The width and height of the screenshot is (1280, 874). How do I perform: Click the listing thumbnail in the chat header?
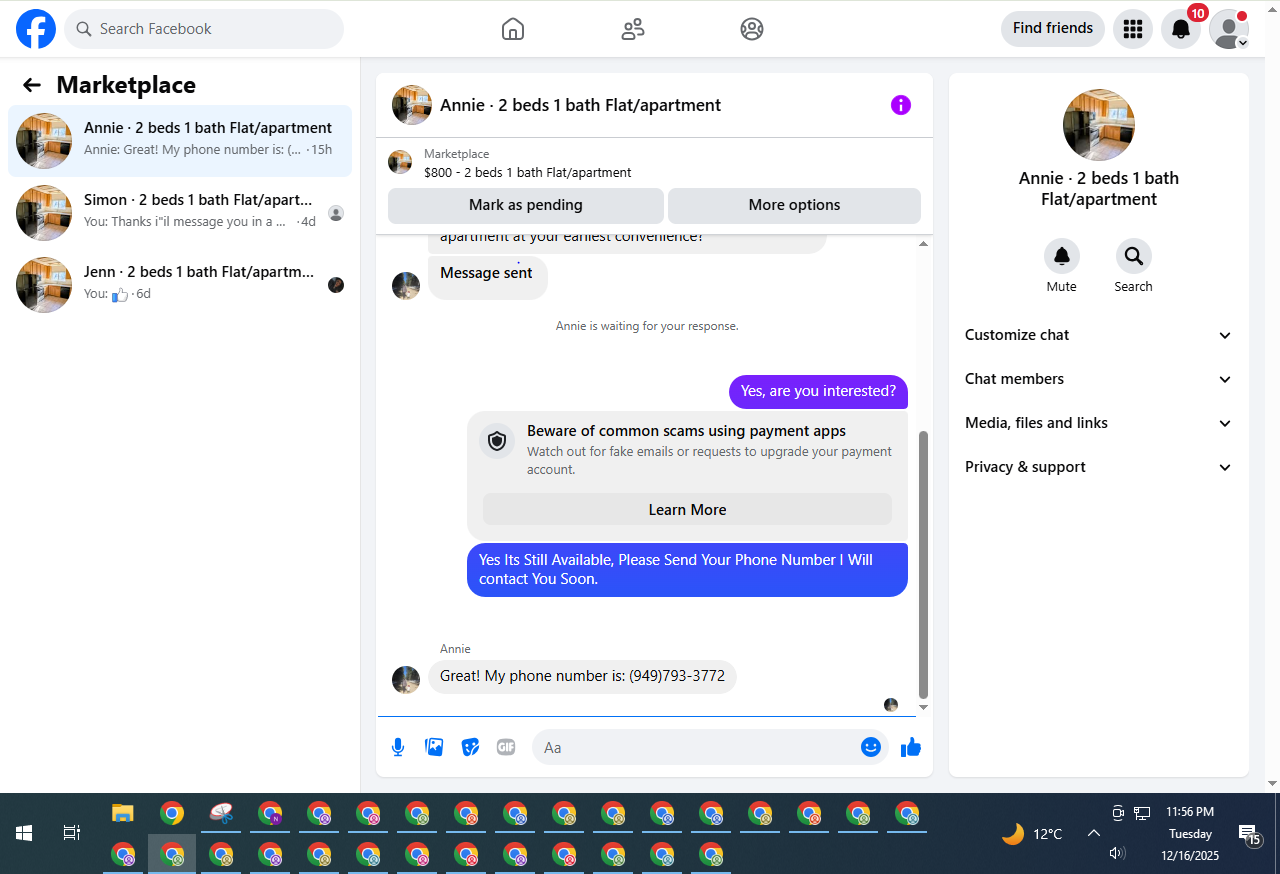coord(412,105)
